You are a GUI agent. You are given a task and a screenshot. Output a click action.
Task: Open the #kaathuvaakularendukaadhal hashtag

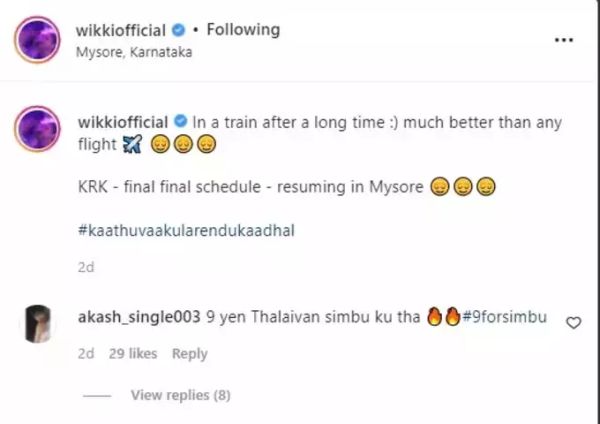186,231
